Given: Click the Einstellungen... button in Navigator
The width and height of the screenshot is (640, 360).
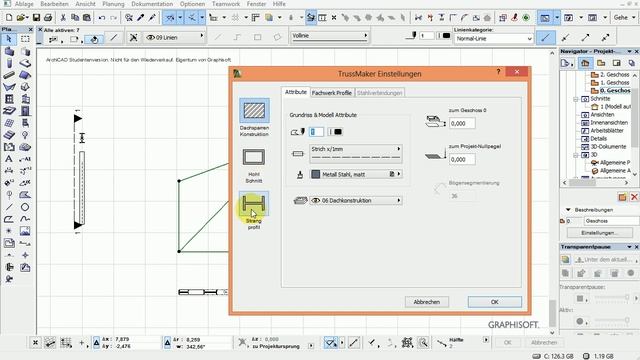Looking at the screenshot, I should [599, 233].
